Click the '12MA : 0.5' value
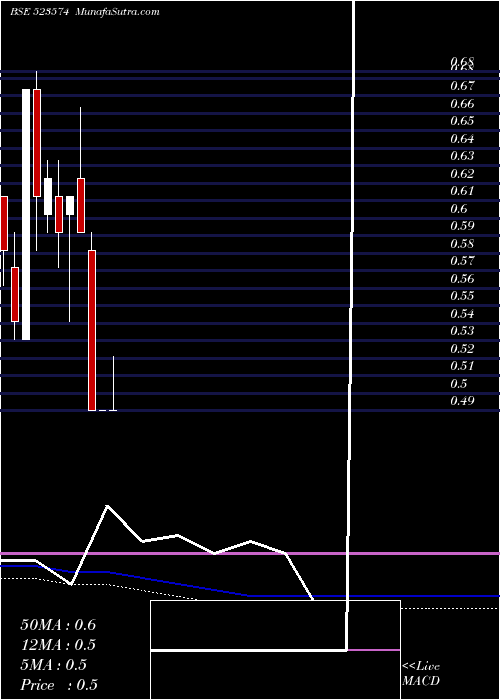 tap(58, 645)
